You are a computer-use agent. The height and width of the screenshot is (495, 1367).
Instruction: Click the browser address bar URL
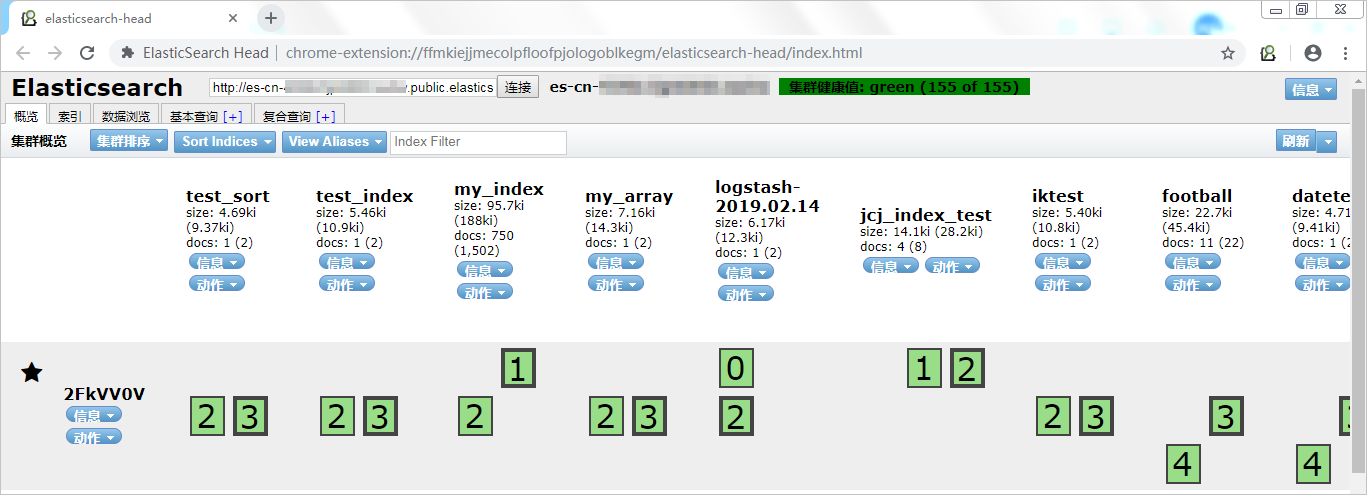tap(574, 53)
